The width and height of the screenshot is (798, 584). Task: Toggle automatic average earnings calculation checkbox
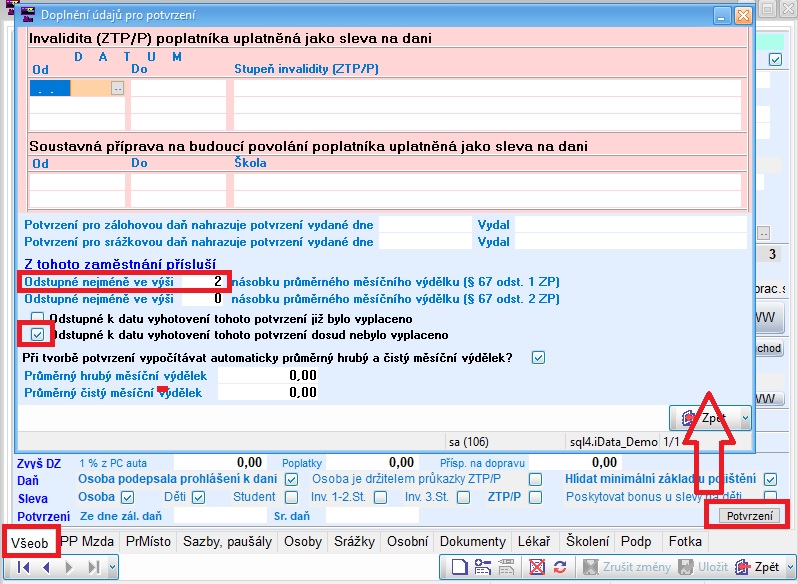(539, 357)
